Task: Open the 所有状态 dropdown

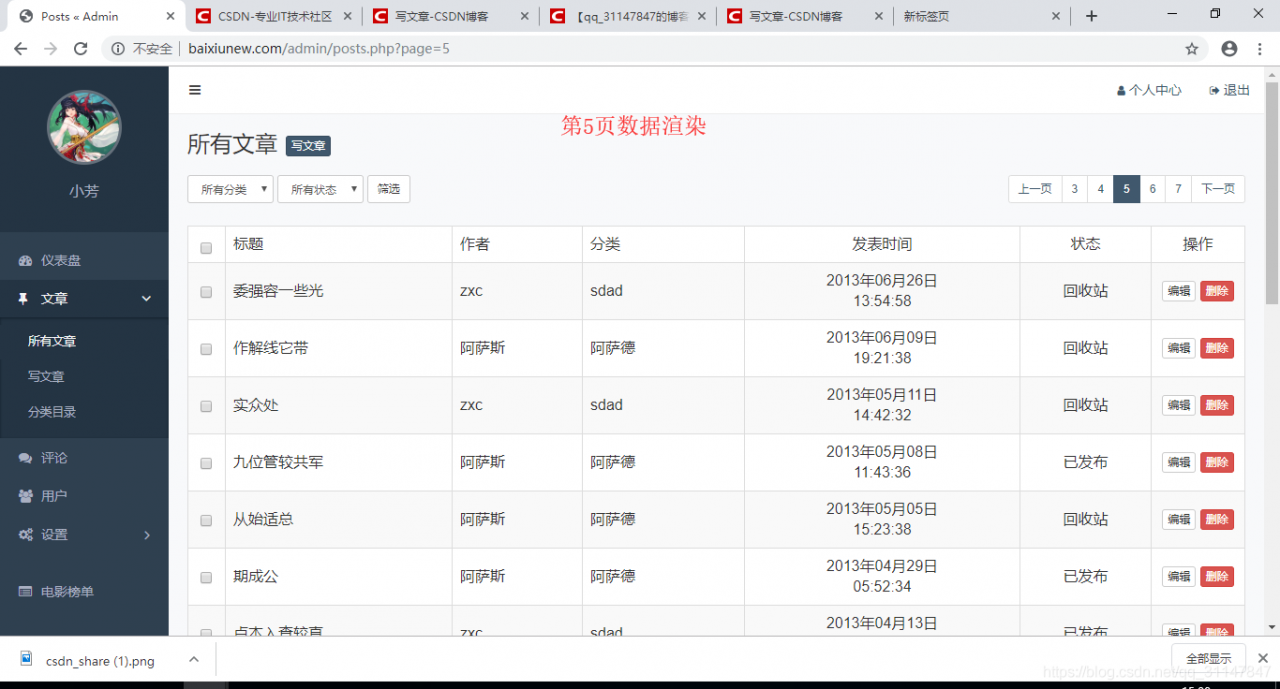Action: [x=320, y=188]
